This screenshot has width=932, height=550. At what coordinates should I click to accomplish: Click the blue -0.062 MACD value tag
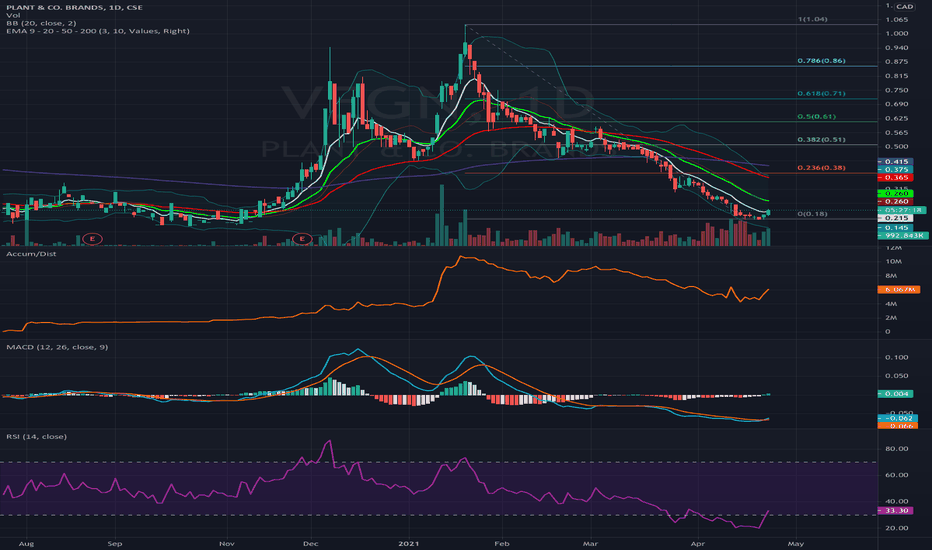pos(898,418)
